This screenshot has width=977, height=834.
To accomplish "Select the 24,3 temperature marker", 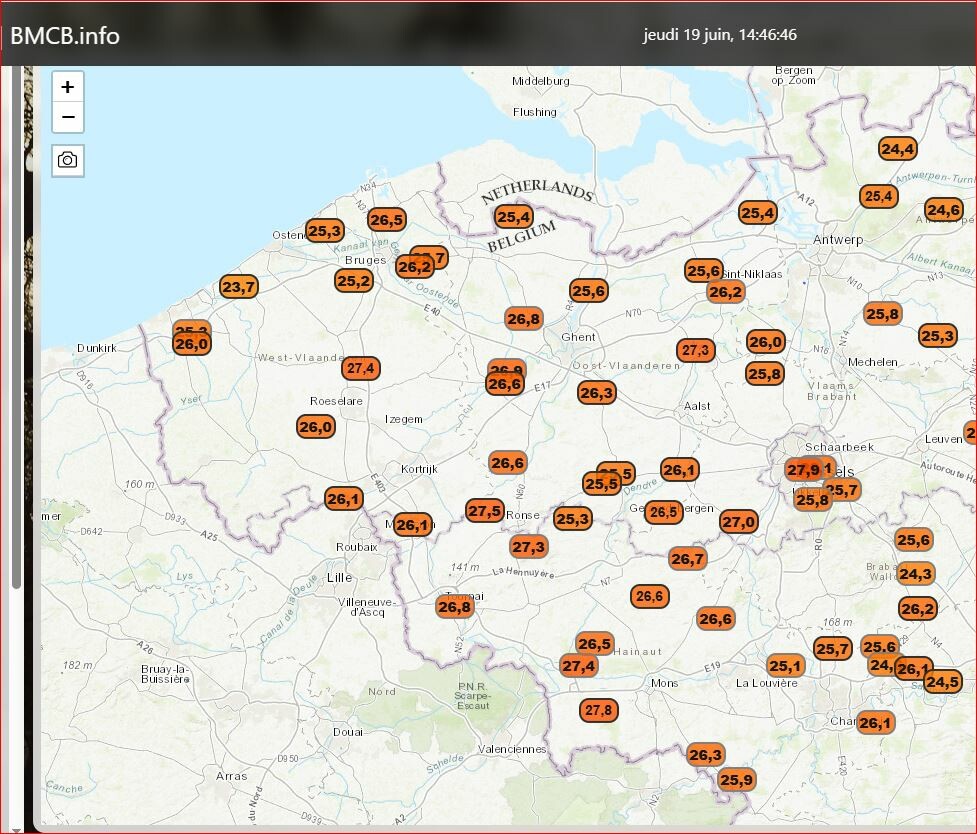I will (x=915, y=574).
